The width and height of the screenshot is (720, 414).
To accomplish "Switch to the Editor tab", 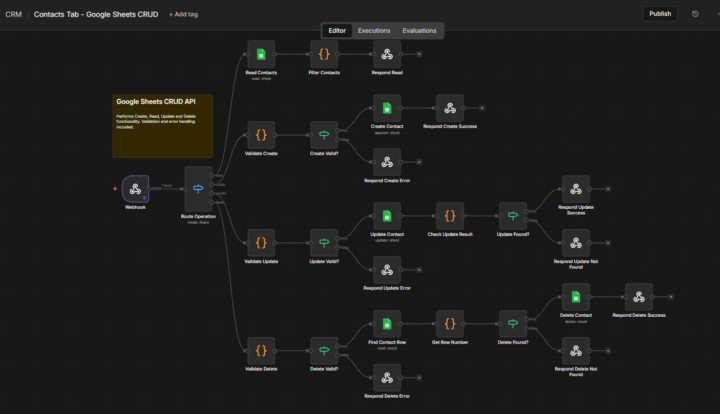I will coord(337,31).
